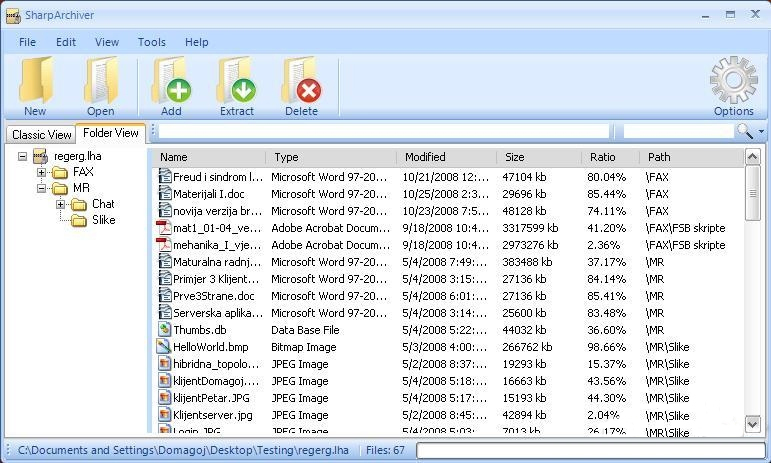The height and width of the screenshot is (463, 771).
Task: Click the JPEG icon of klijentPetar.JPG
Action: 165,398
